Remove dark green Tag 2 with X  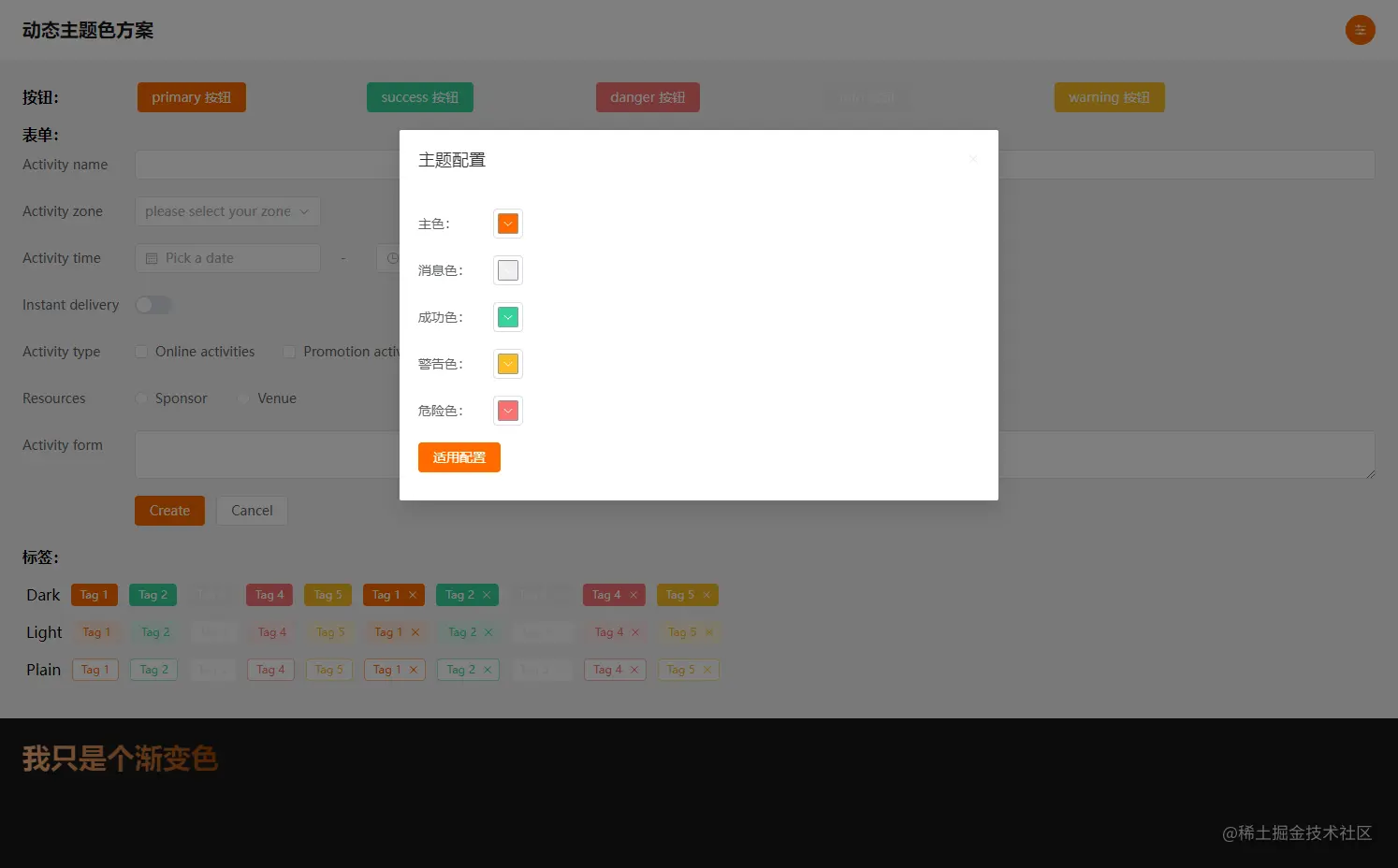pos(487,595)
